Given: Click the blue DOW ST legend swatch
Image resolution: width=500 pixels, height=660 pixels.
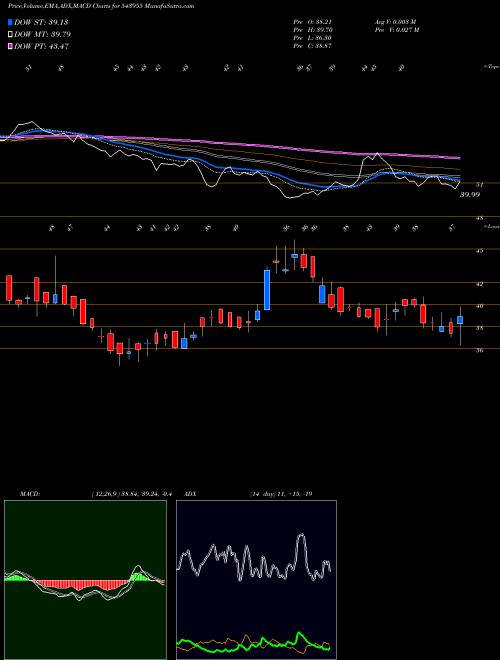Looking at the screenshot, I should [10, 22].
